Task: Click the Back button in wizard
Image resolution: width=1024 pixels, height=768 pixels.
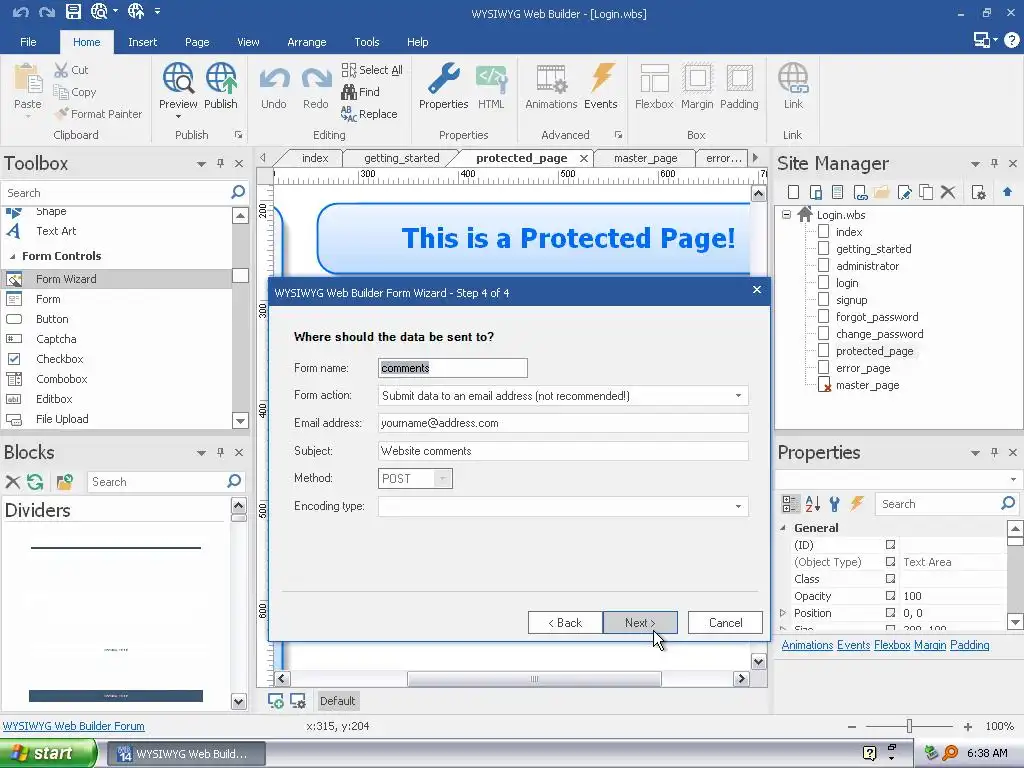Action: click(565, 623)
